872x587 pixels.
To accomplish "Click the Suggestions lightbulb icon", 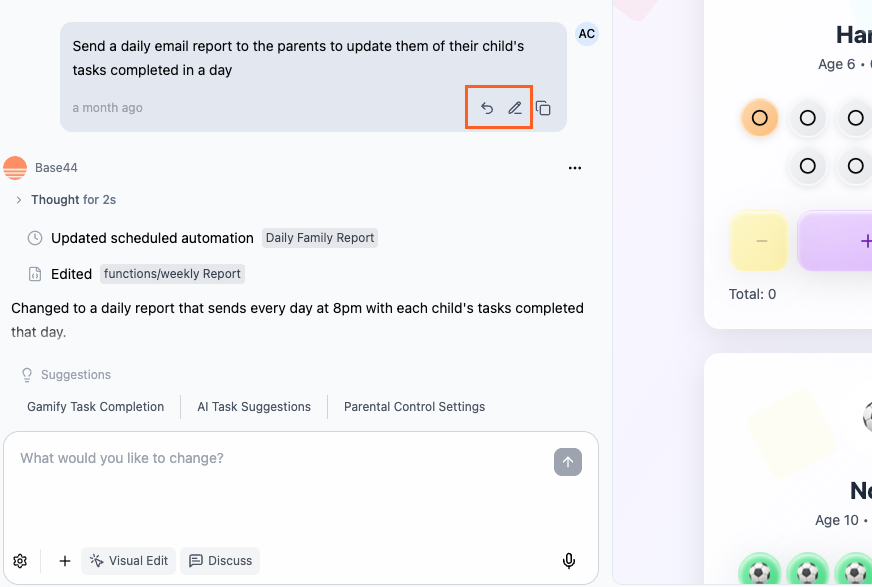I will pos(26,374).
